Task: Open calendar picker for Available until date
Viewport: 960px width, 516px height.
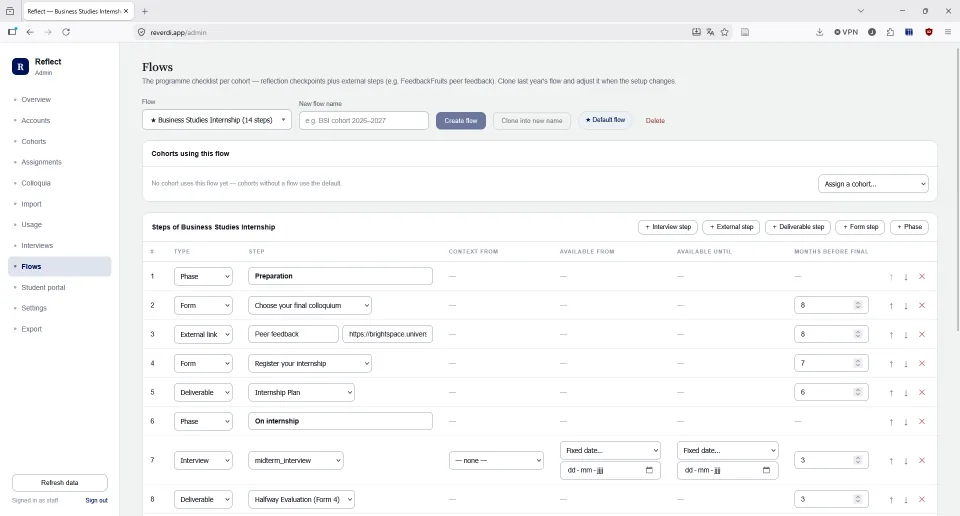Action: (x=766, y=470)
